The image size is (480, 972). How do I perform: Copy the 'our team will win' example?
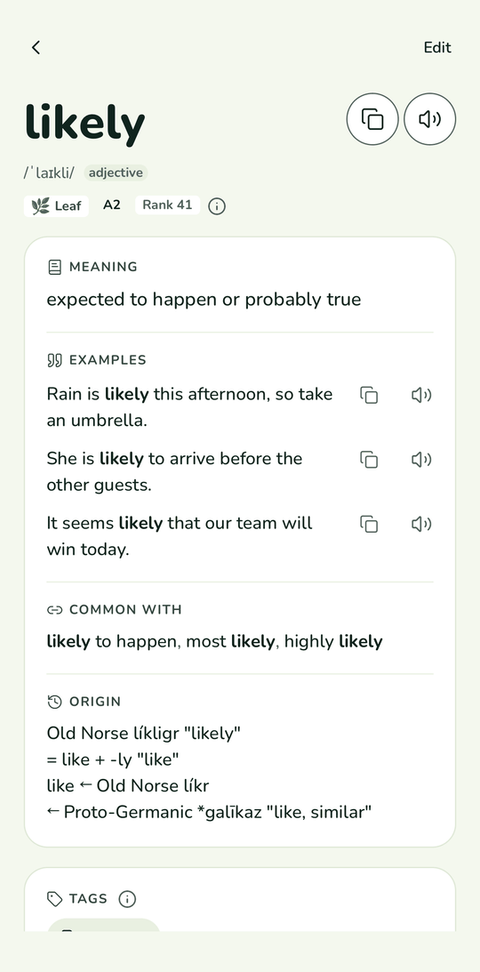point(369,524)
